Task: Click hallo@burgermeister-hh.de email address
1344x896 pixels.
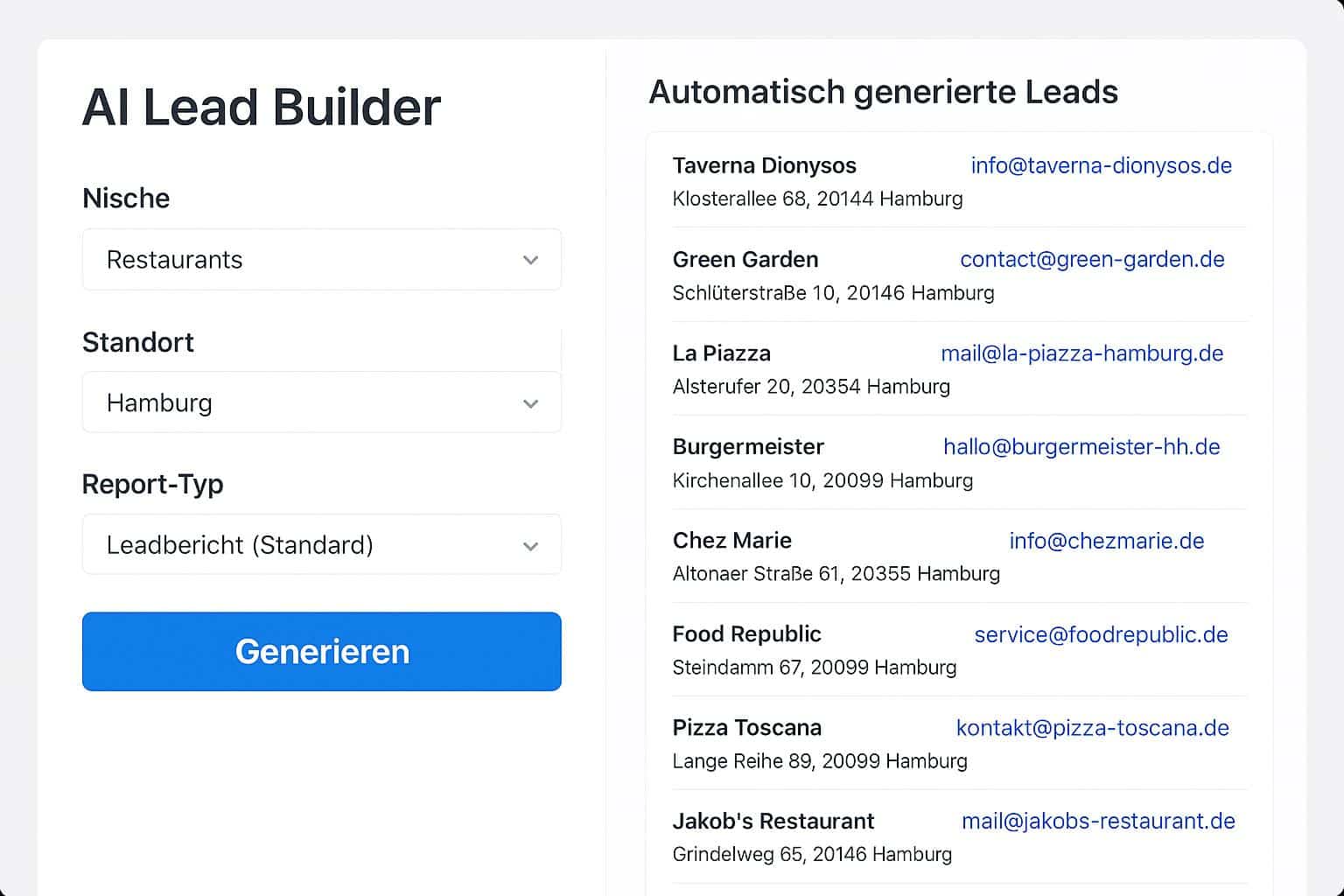Action: pyautogui.click(x=1081, y=447)
